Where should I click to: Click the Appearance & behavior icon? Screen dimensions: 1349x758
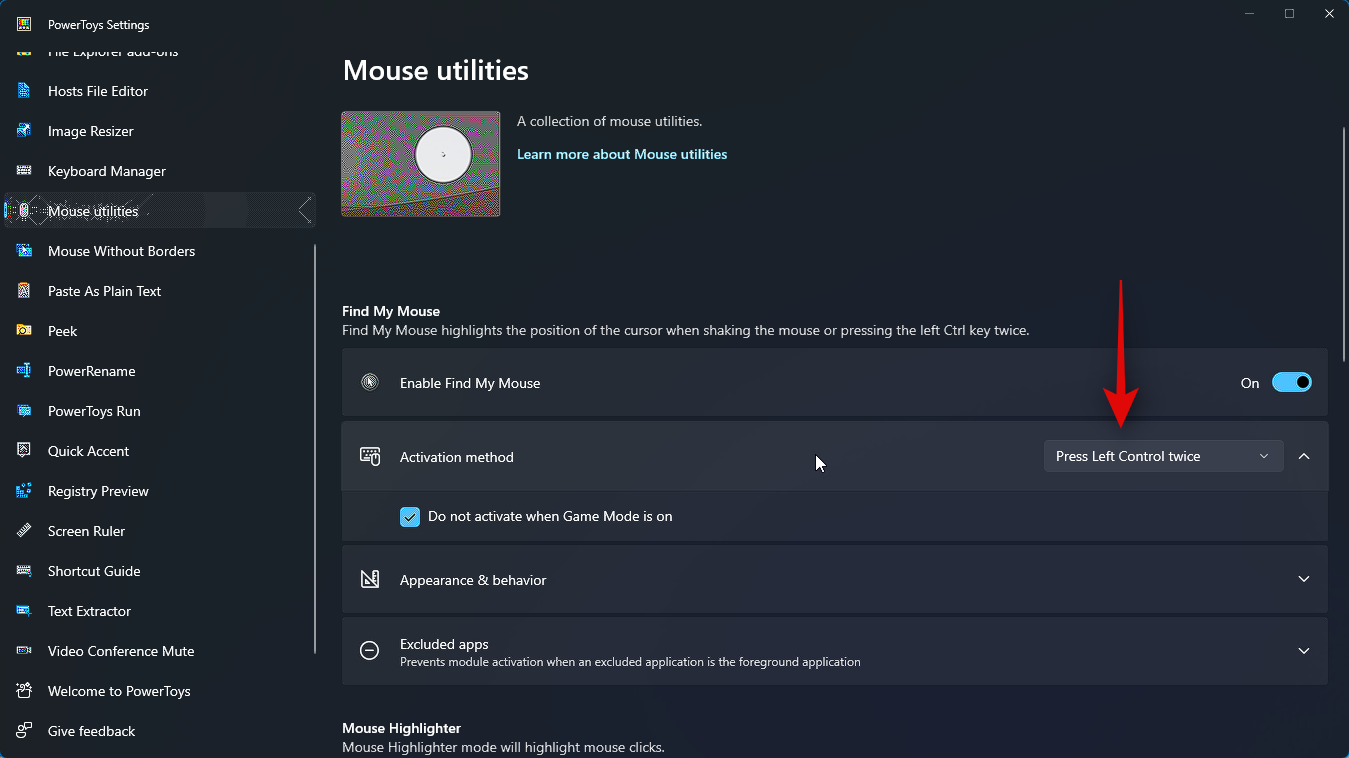[x=370, y=579]
